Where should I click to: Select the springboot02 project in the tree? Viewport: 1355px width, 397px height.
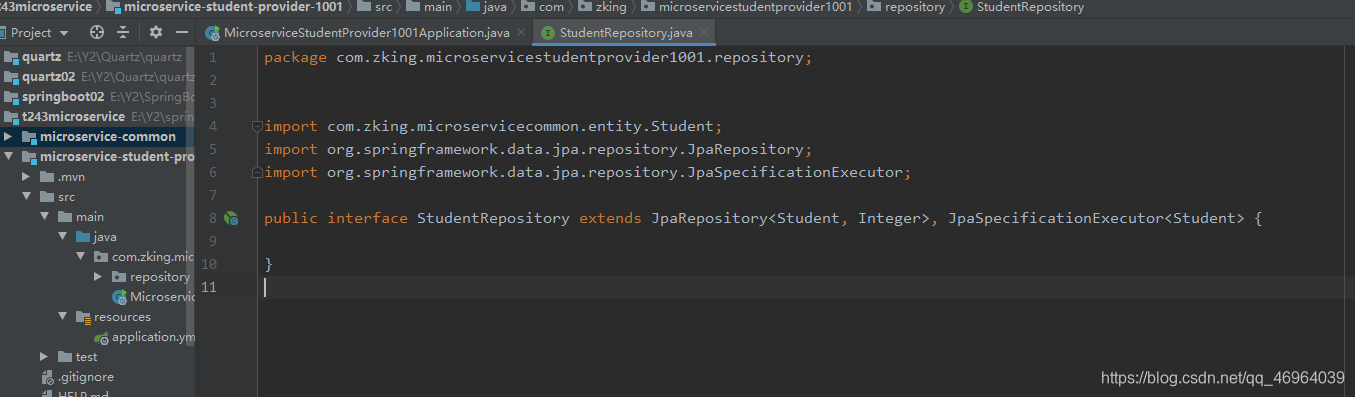[97, 97]
